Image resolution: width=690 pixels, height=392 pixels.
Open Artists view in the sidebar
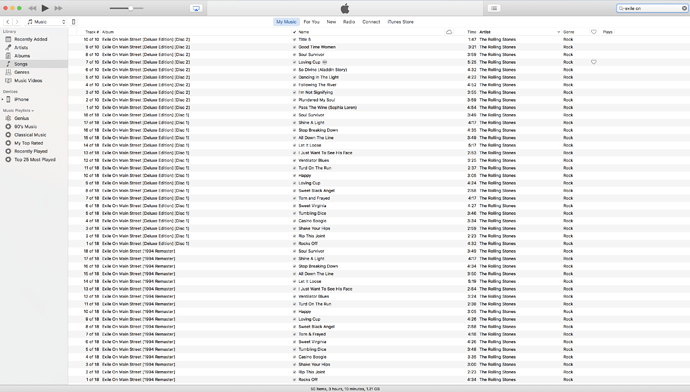(x=21, y=48)
